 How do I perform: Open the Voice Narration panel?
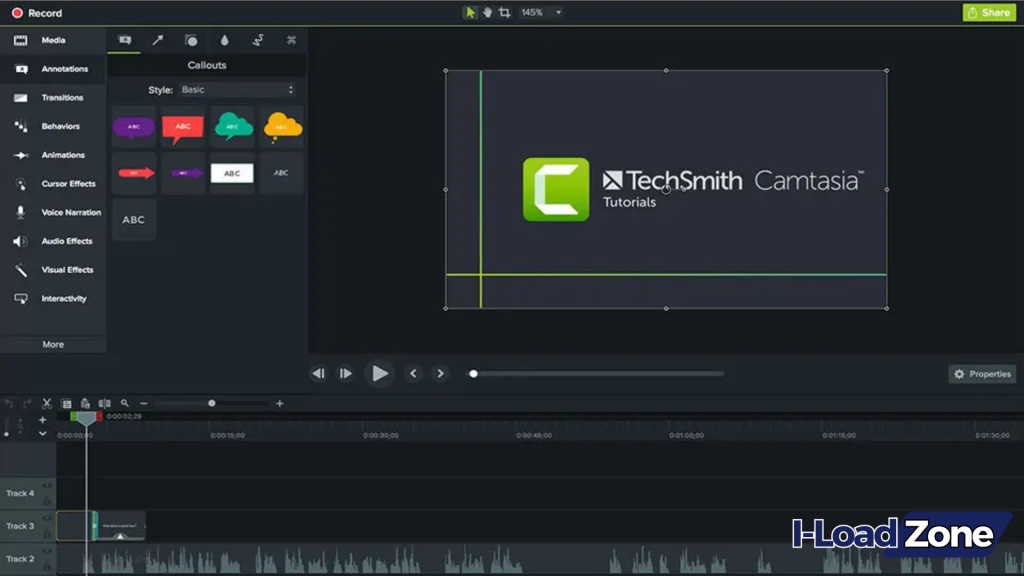(52, 212)
